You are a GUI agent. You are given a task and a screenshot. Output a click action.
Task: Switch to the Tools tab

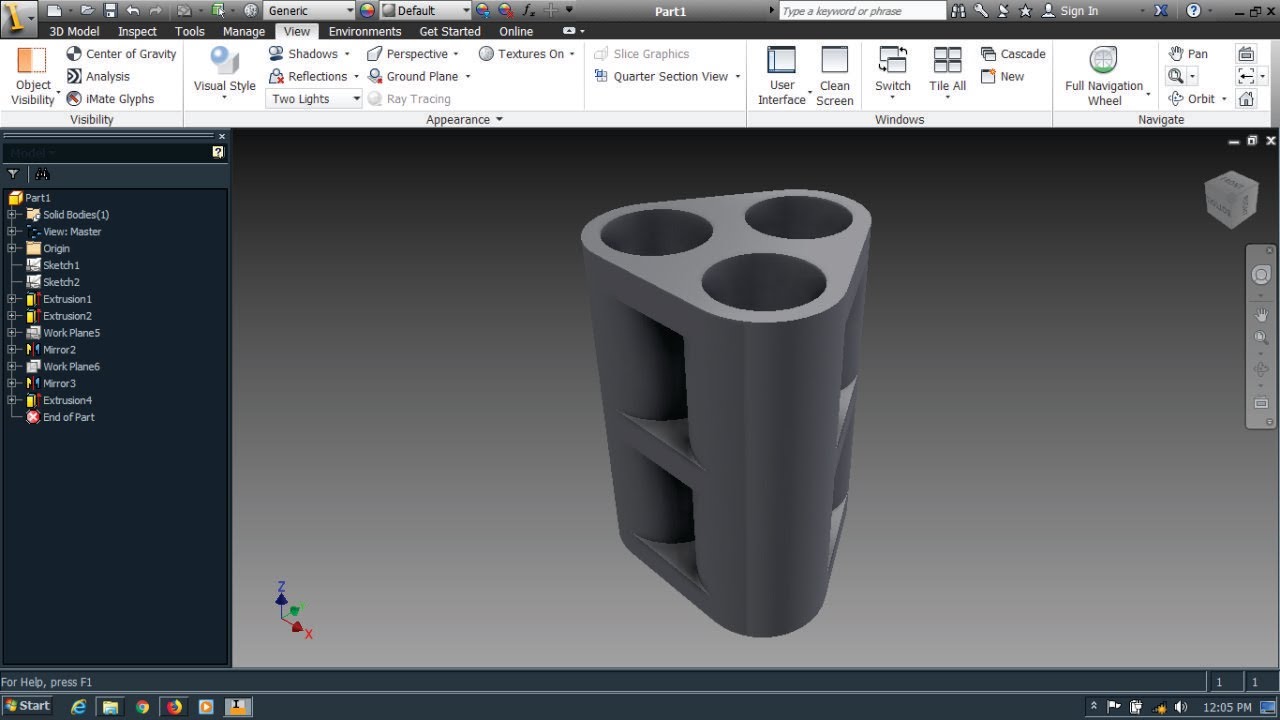point(189,31)
